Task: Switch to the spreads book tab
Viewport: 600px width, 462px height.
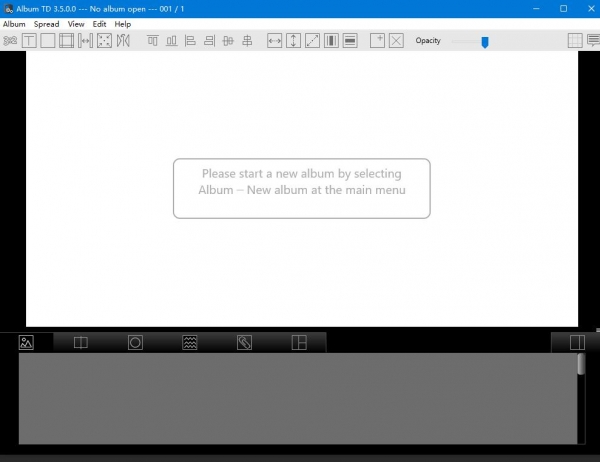Action: click(x=81, y=343)
